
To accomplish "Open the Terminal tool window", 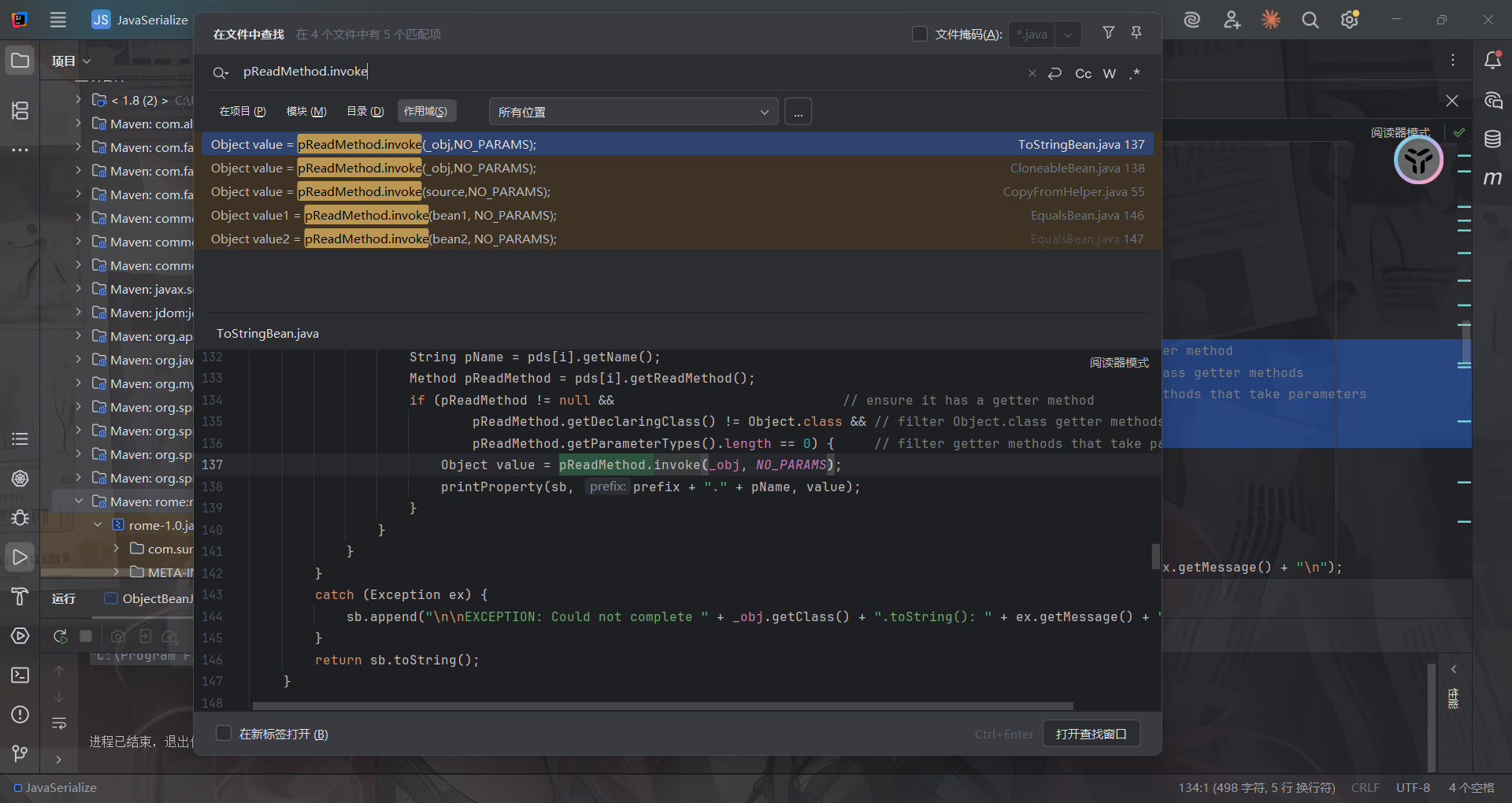I will 20,675.
